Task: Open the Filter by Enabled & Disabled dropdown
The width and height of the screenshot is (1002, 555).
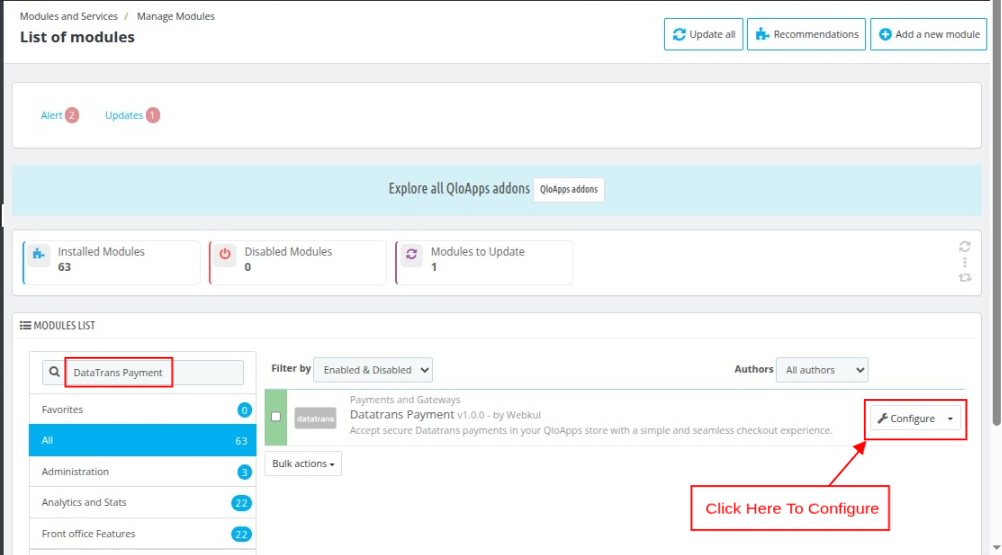Action: point(373,370)
